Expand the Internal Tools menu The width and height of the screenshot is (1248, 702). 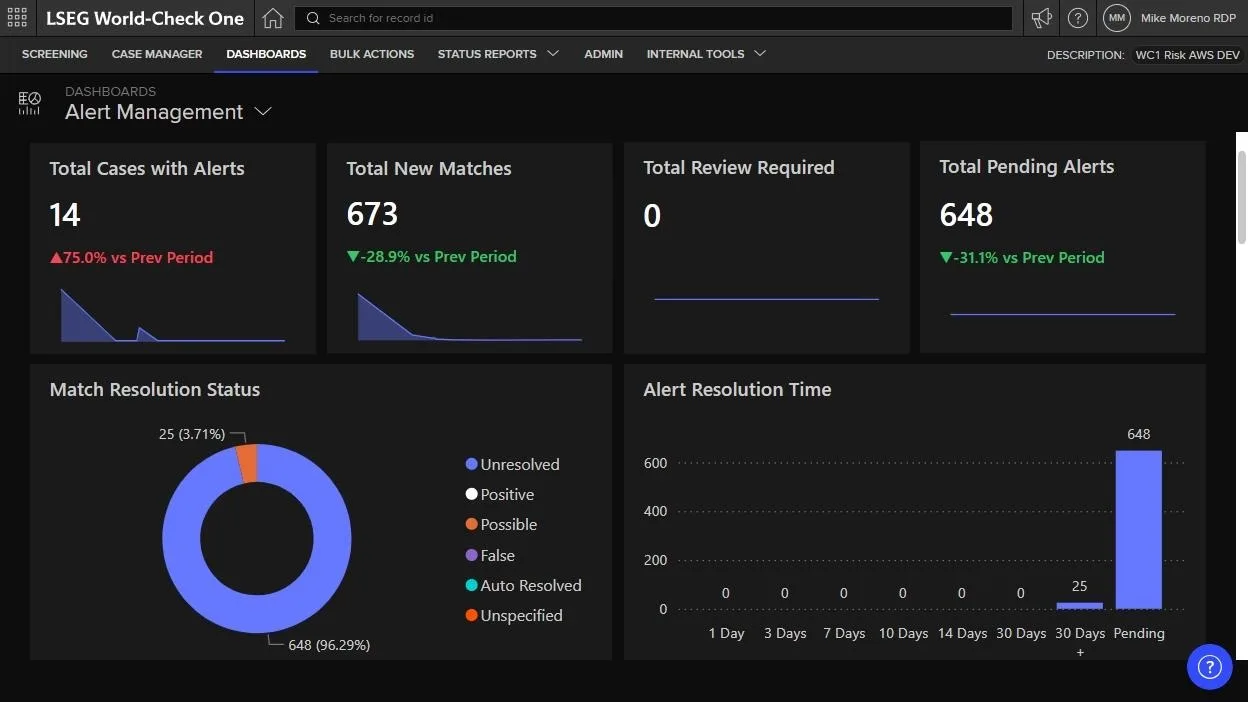tap(706, 54)
